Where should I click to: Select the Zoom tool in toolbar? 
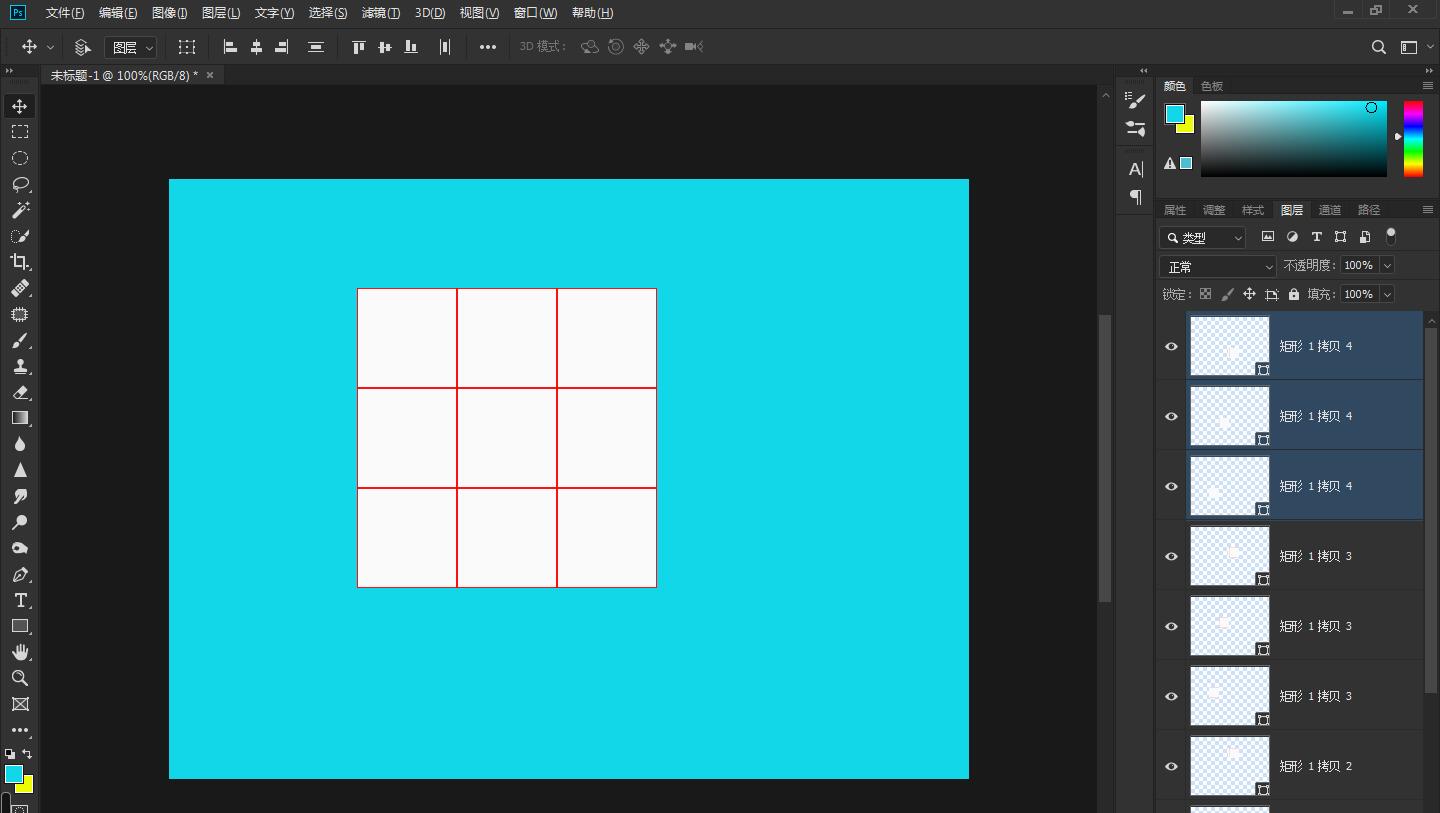coord(19,678)
